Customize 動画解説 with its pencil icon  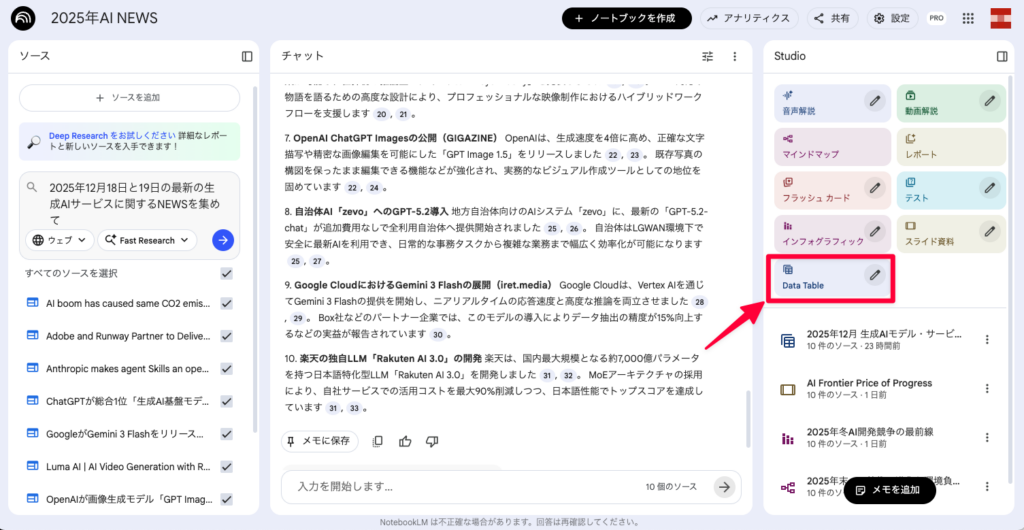pos(990,101)
